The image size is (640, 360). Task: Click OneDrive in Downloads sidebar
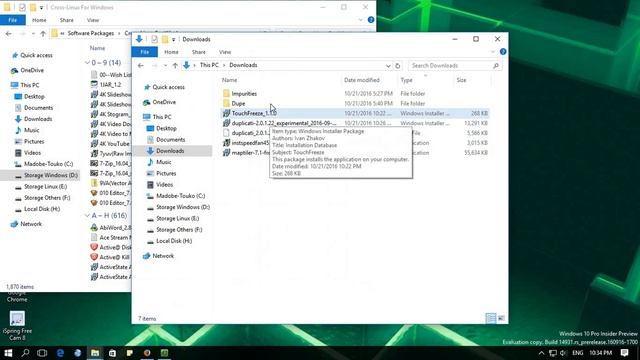[x=164, y=102]
